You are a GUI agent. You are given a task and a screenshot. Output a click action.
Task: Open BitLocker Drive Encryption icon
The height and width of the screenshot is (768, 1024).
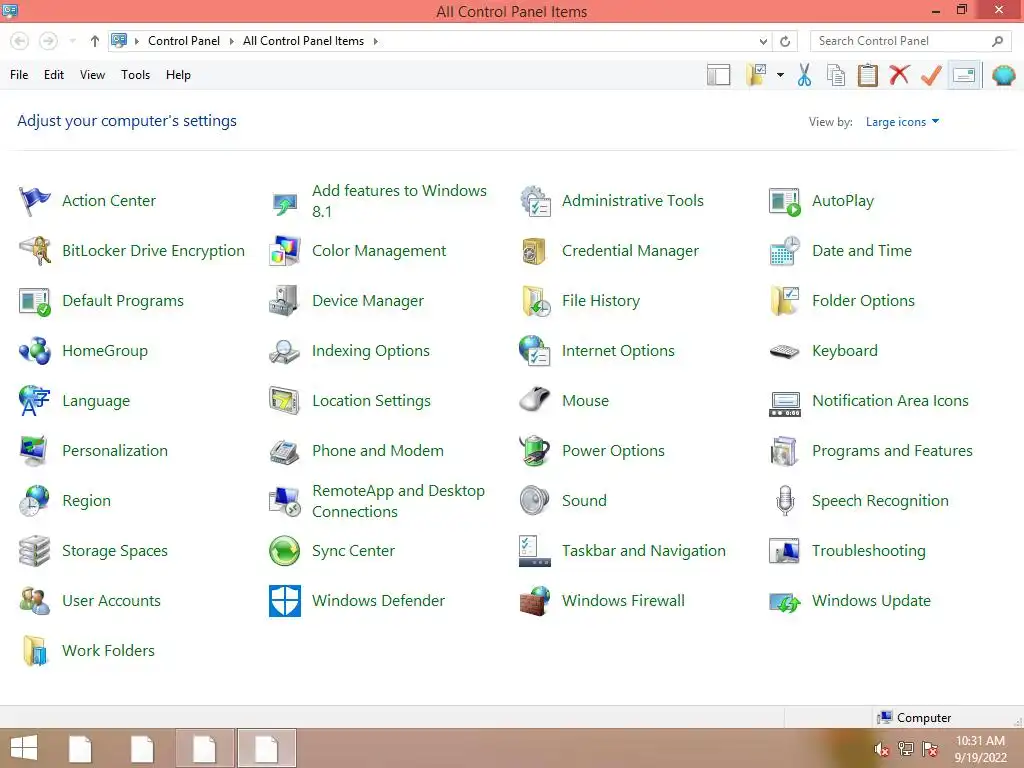(x=35, y=251)
